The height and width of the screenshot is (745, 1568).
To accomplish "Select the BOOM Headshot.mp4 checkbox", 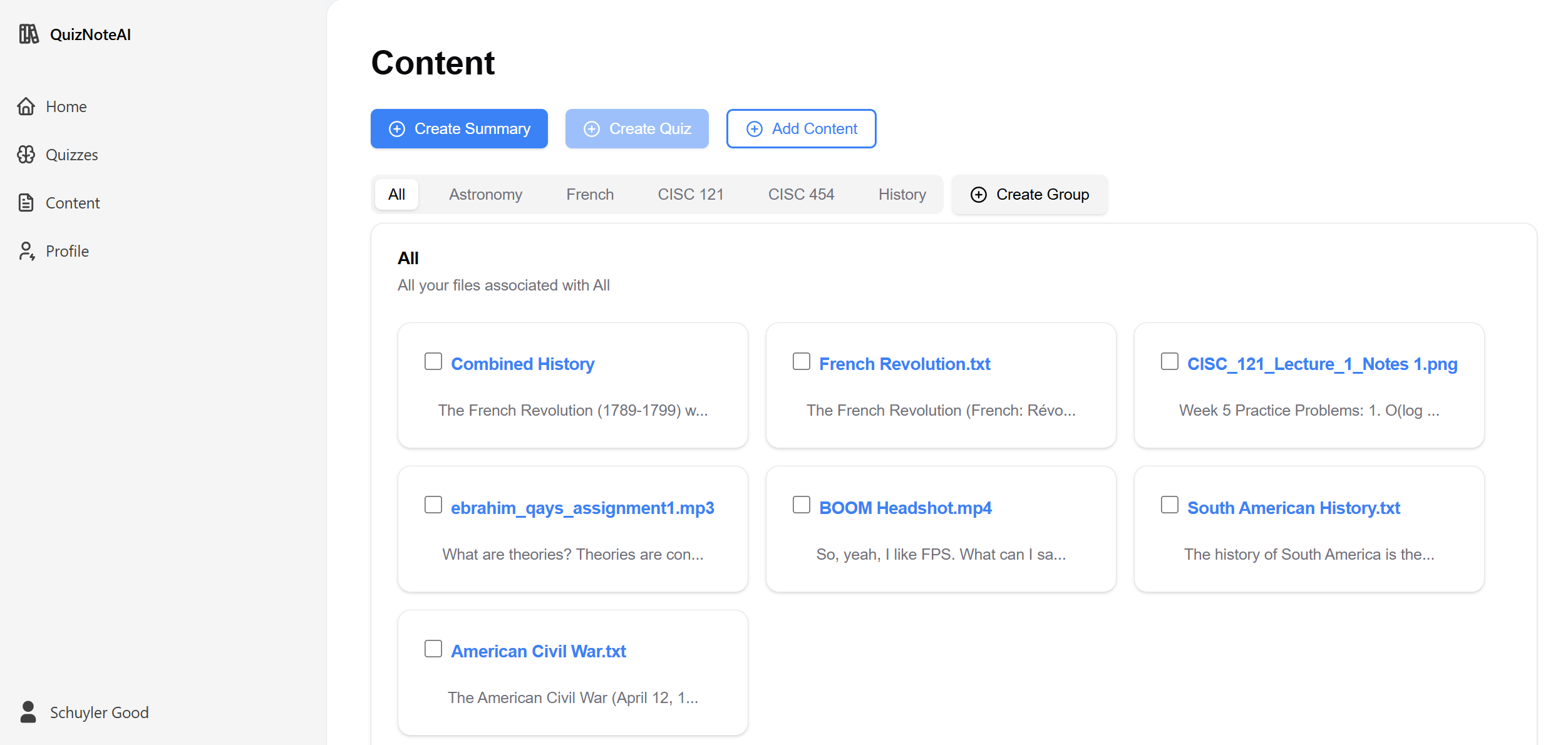I will click(x=802, y=505).
